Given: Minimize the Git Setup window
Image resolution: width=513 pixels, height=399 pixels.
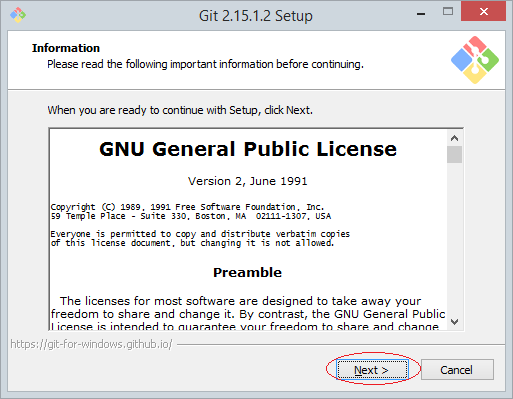Looking at the screenshot, I should pos(421,13).
